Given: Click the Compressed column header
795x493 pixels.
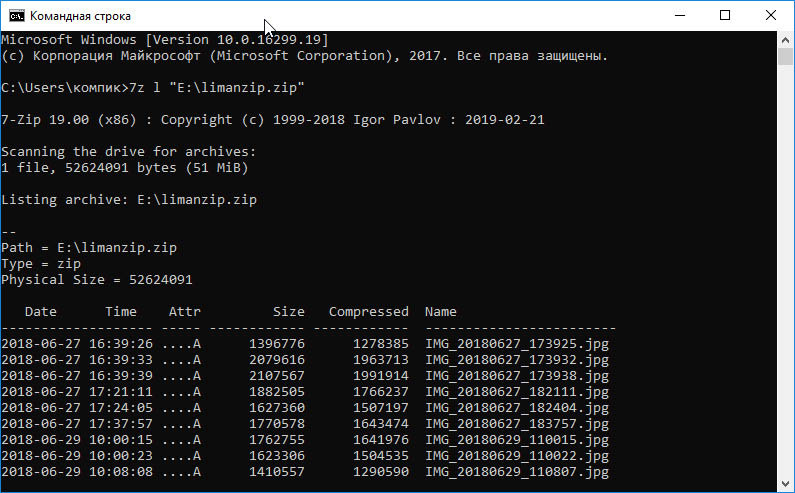Looking at the screenshot, I should pyautogui.click(x=369, y=311).
